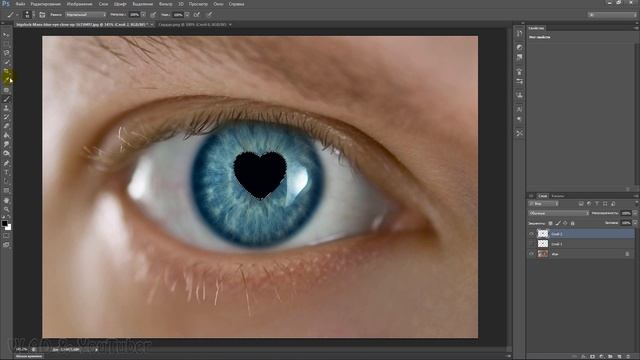This screenshot has width=640, height=360.
Task: Filter layers by shape layers icon
Action: pyautogui.click(x=605, y=204)
